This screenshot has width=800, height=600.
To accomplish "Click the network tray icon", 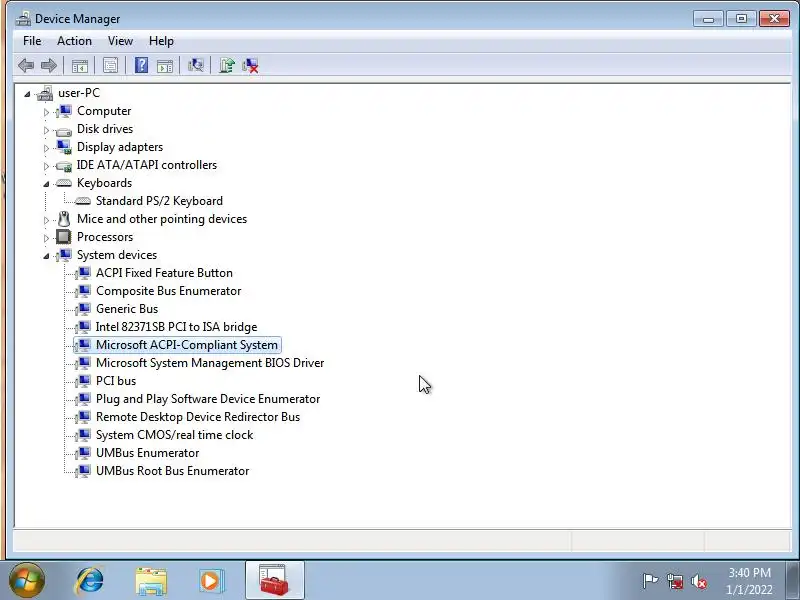I will point(674,581).
